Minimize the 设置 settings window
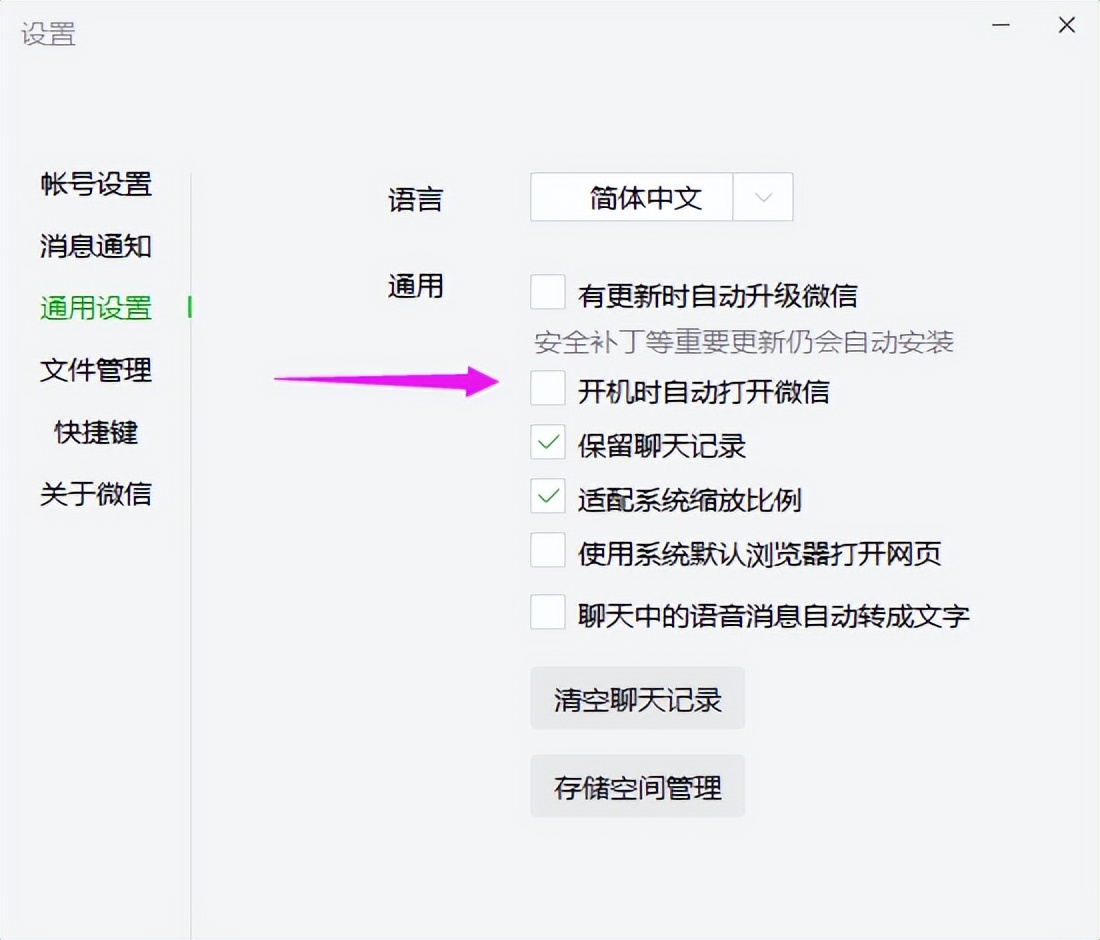 [1000, 25]
